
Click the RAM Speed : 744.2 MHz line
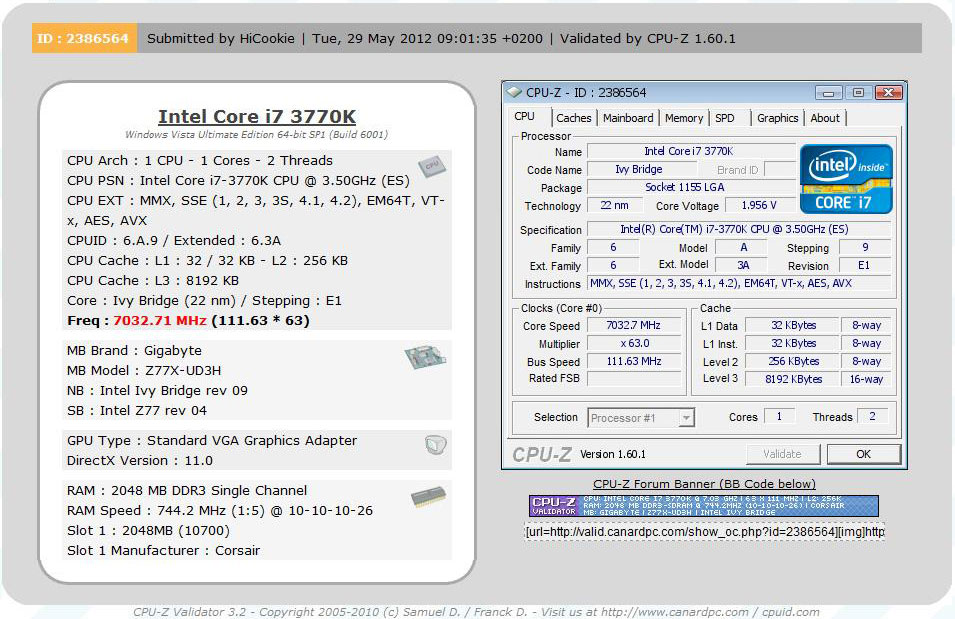click(x=220, y=511)
